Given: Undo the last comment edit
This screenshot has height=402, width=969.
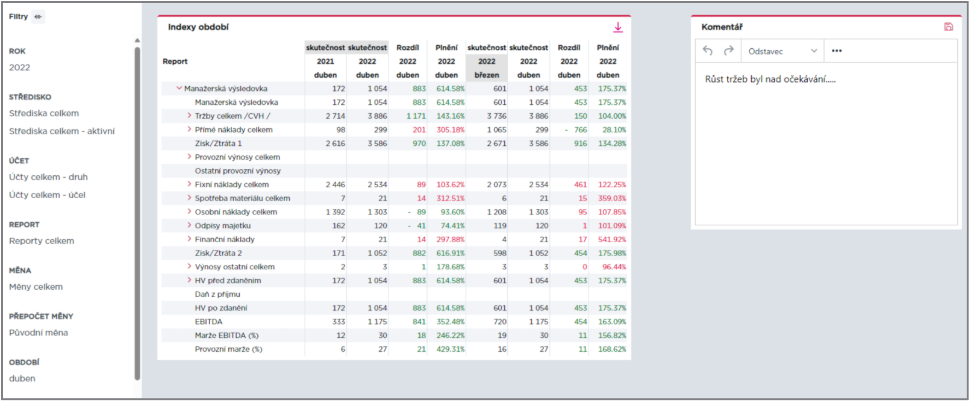Looking at the screenshot, I should point(708,51).
